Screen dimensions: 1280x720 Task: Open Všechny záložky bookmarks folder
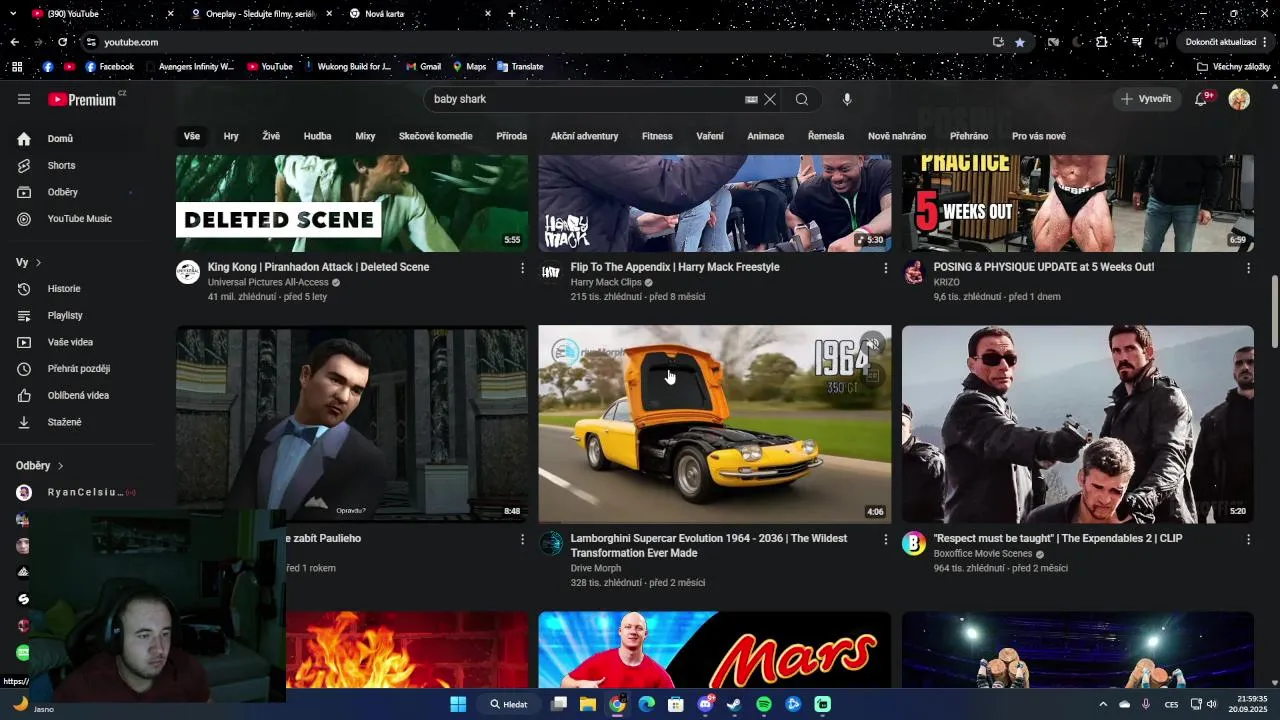click(x=1234, y=67)
